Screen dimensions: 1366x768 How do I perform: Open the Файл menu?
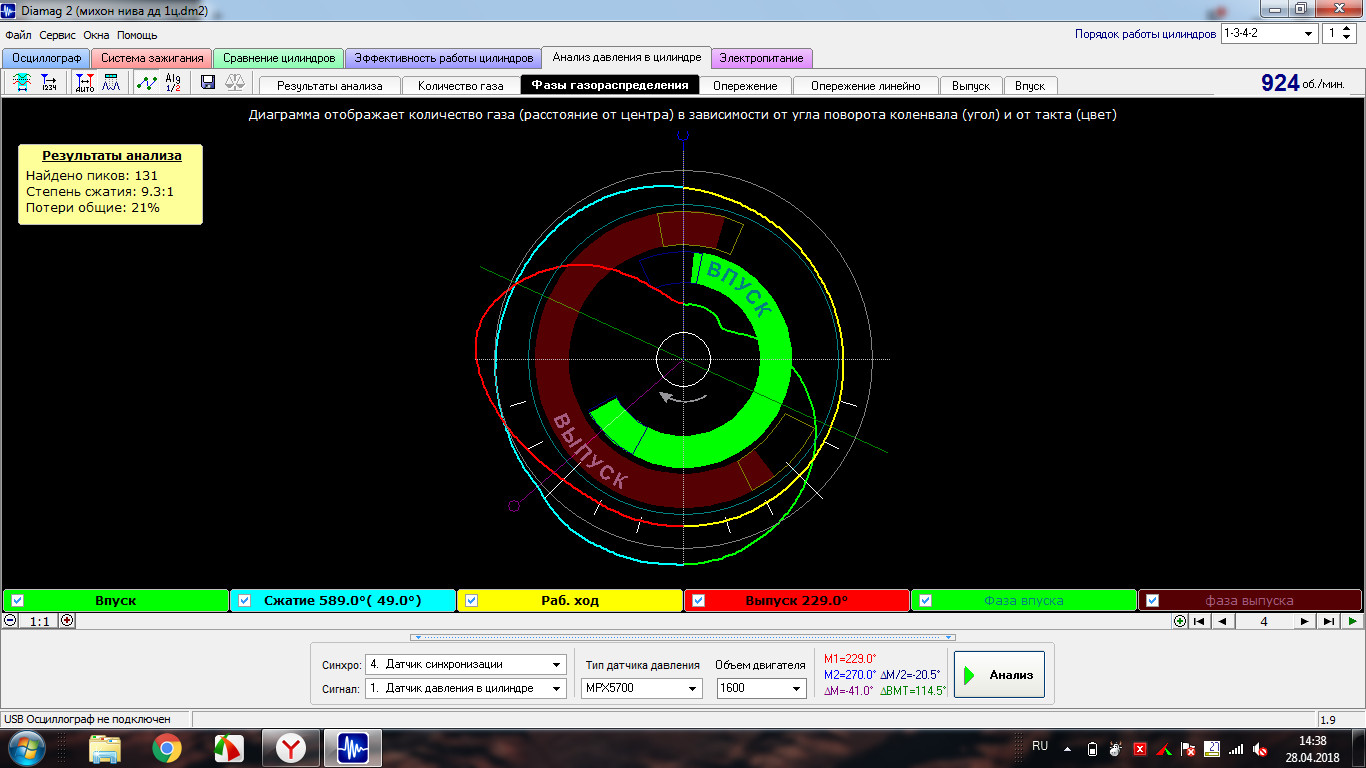coord(19,35)
